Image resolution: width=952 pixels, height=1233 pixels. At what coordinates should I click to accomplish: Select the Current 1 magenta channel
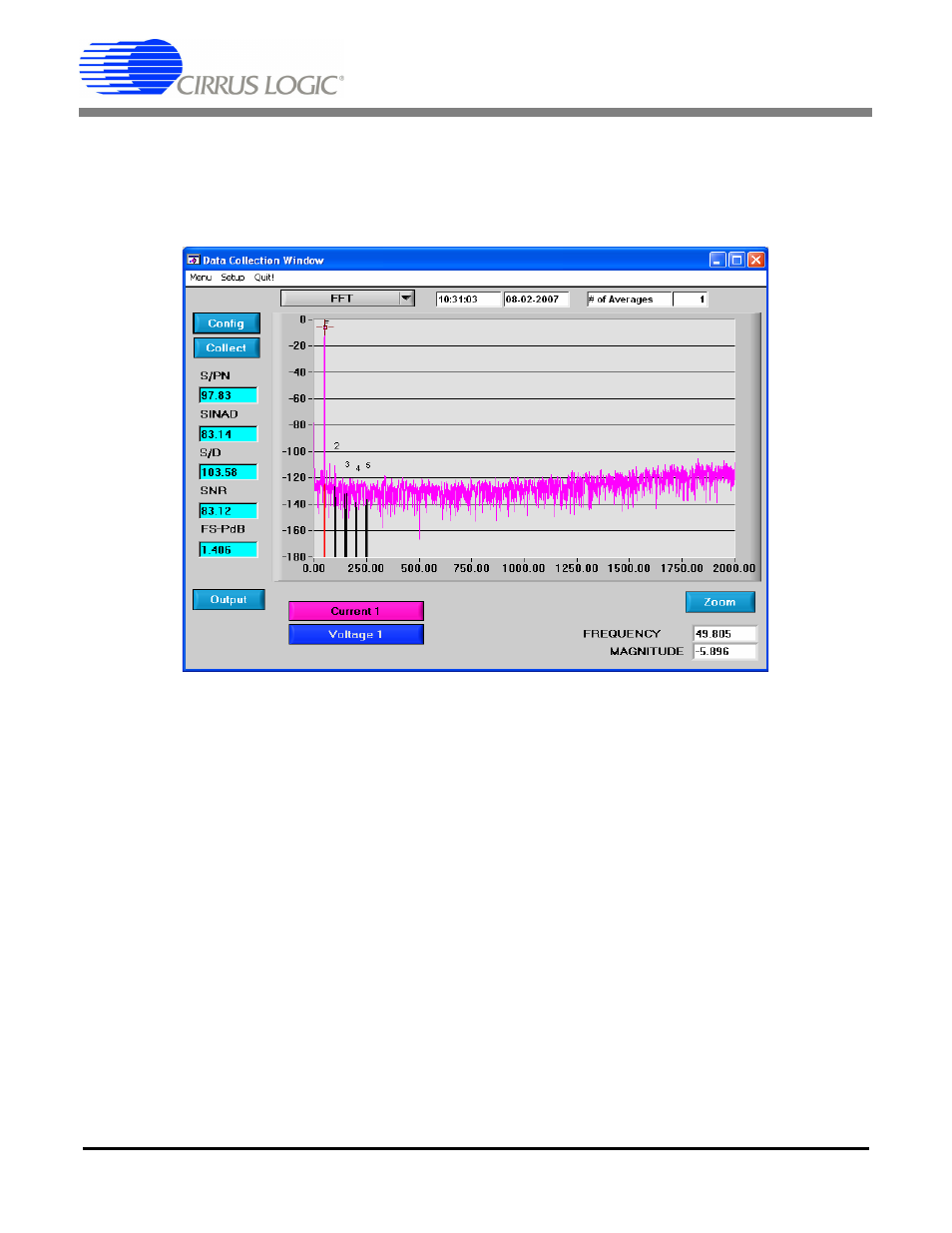[x=356, y=611]
